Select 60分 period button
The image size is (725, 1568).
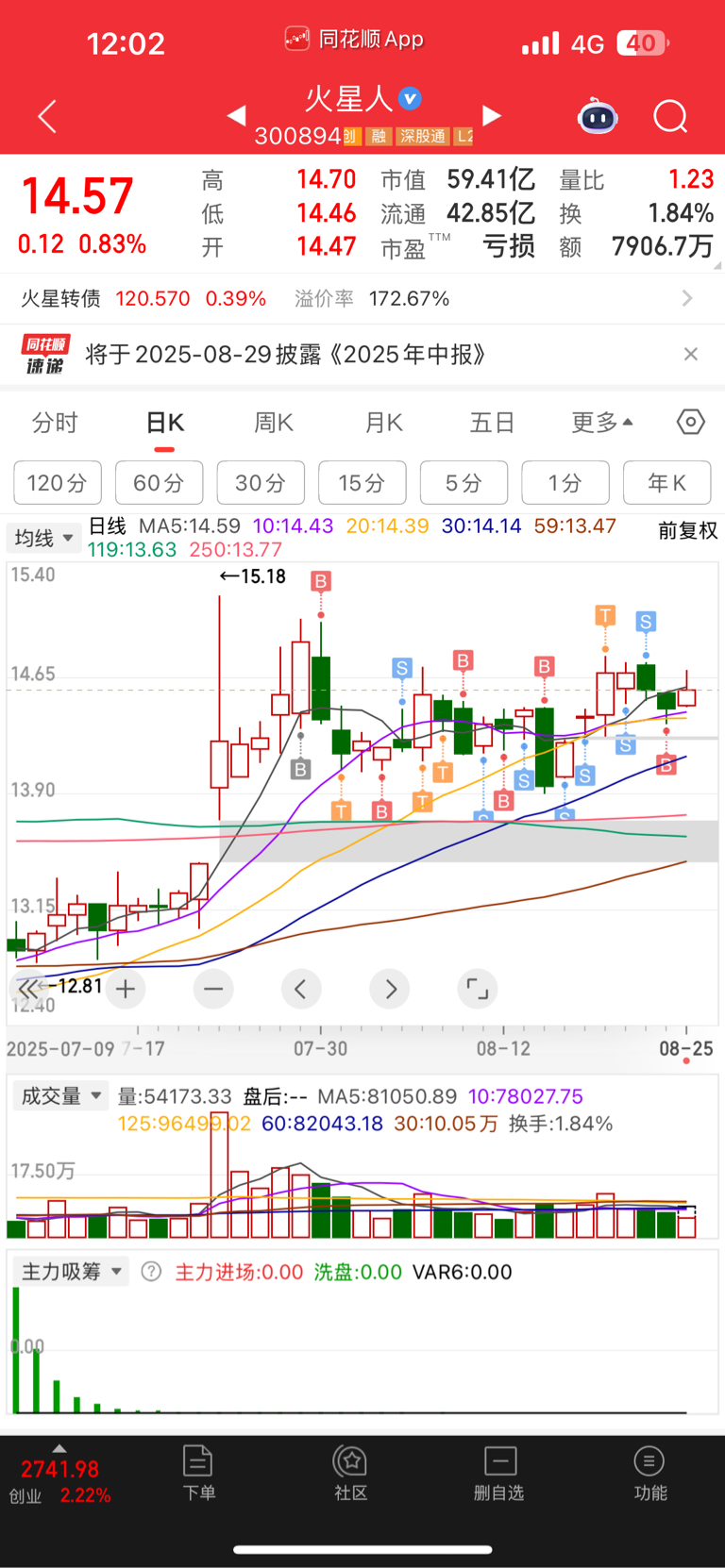point(159,483)
